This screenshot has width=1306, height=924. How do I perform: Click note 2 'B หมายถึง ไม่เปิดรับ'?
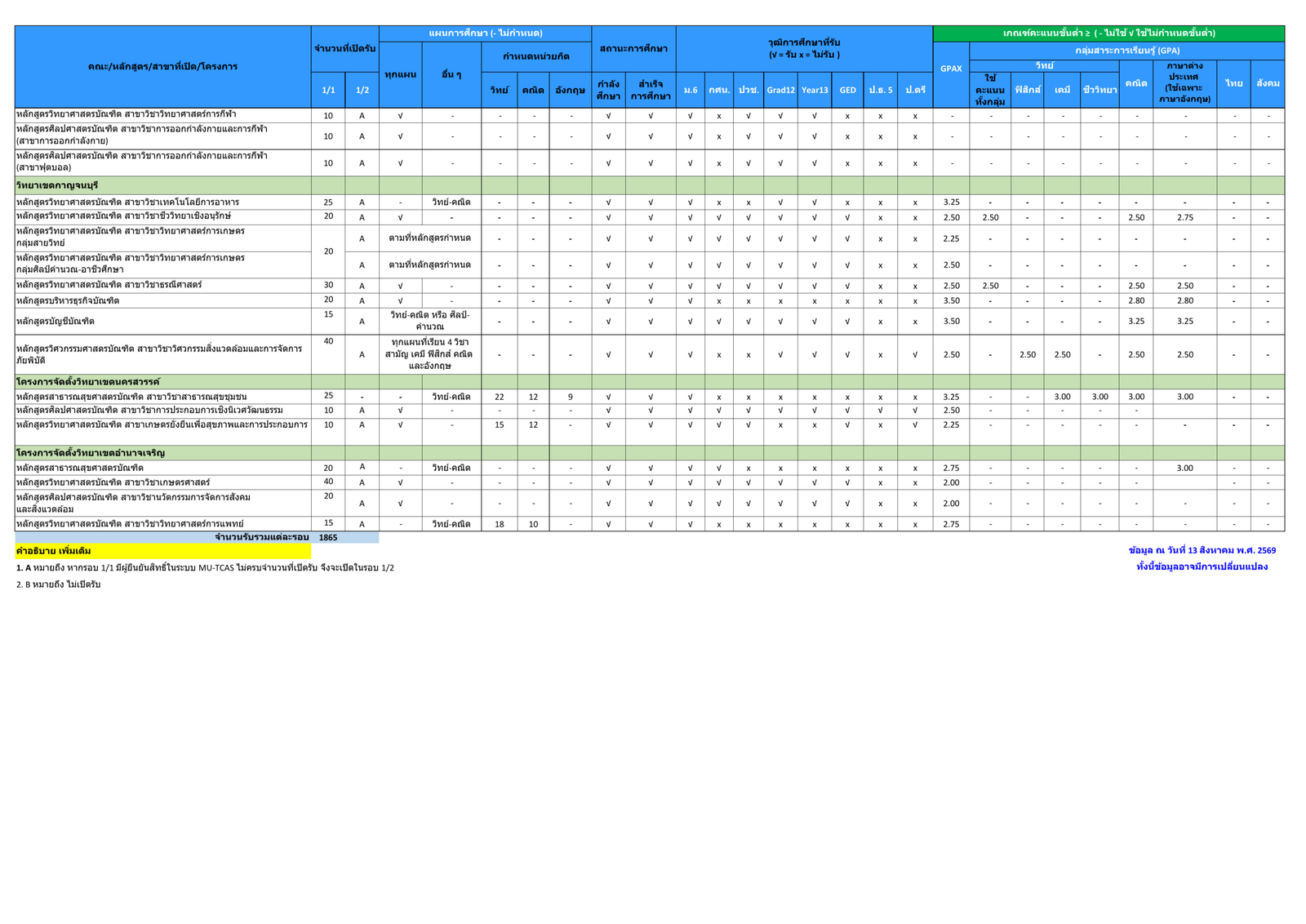[58, 584]
